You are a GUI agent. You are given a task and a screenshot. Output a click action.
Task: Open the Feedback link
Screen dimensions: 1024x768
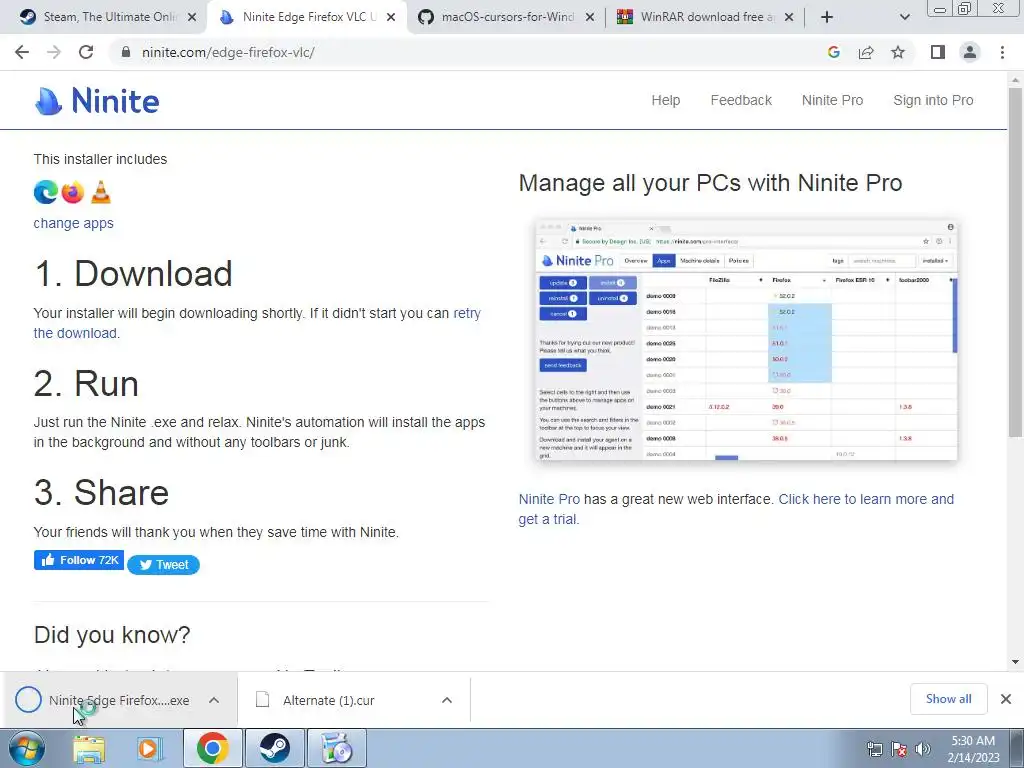click(741, 100)
